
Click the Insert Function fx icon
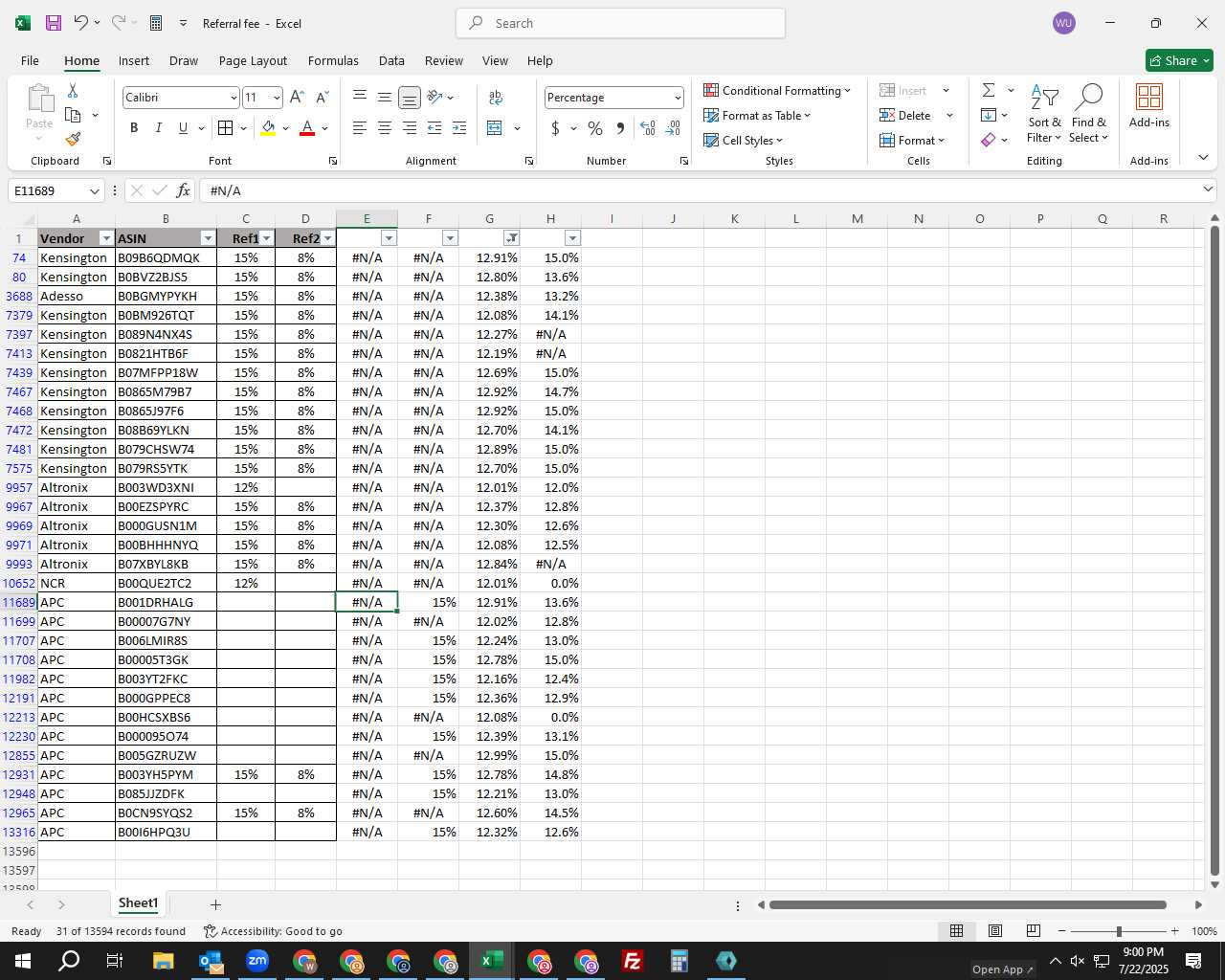pyautogui.click(x=183, y=190)
